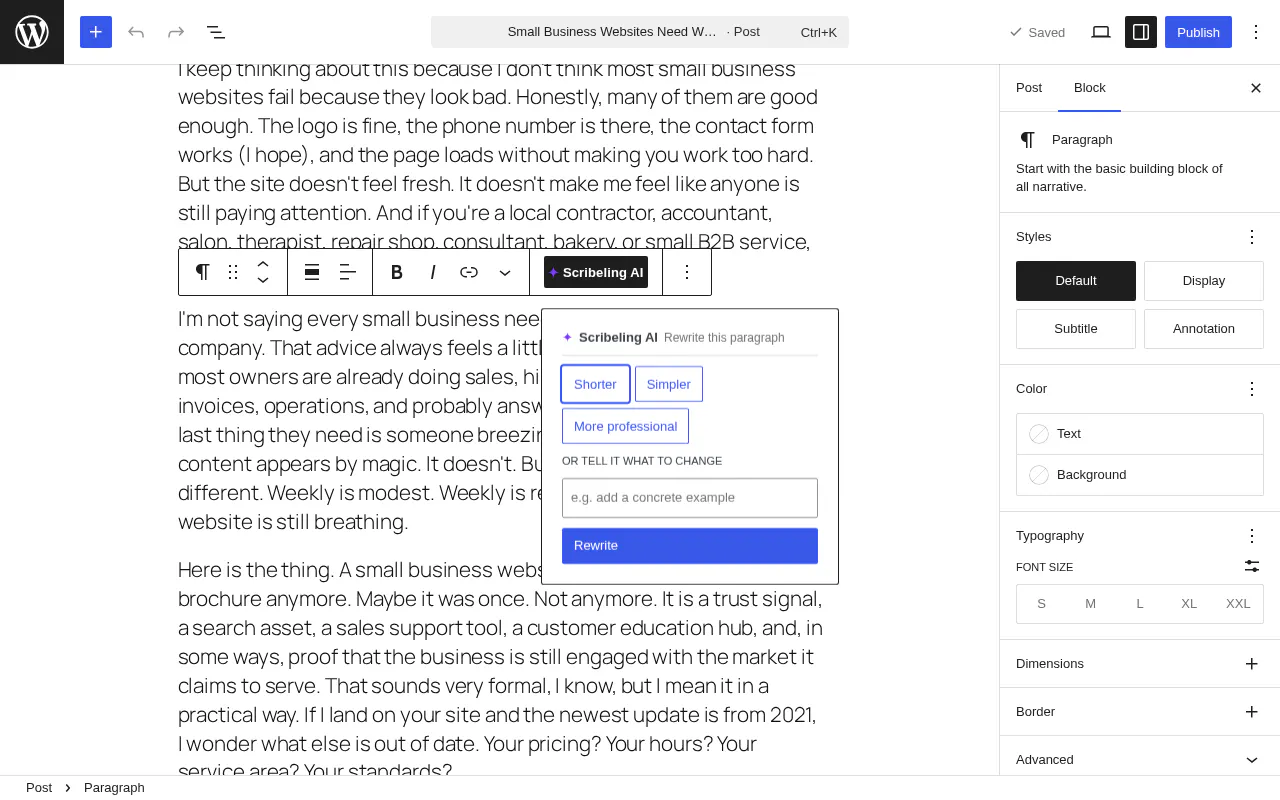Insert a link in the paragraph

(469, 272)
